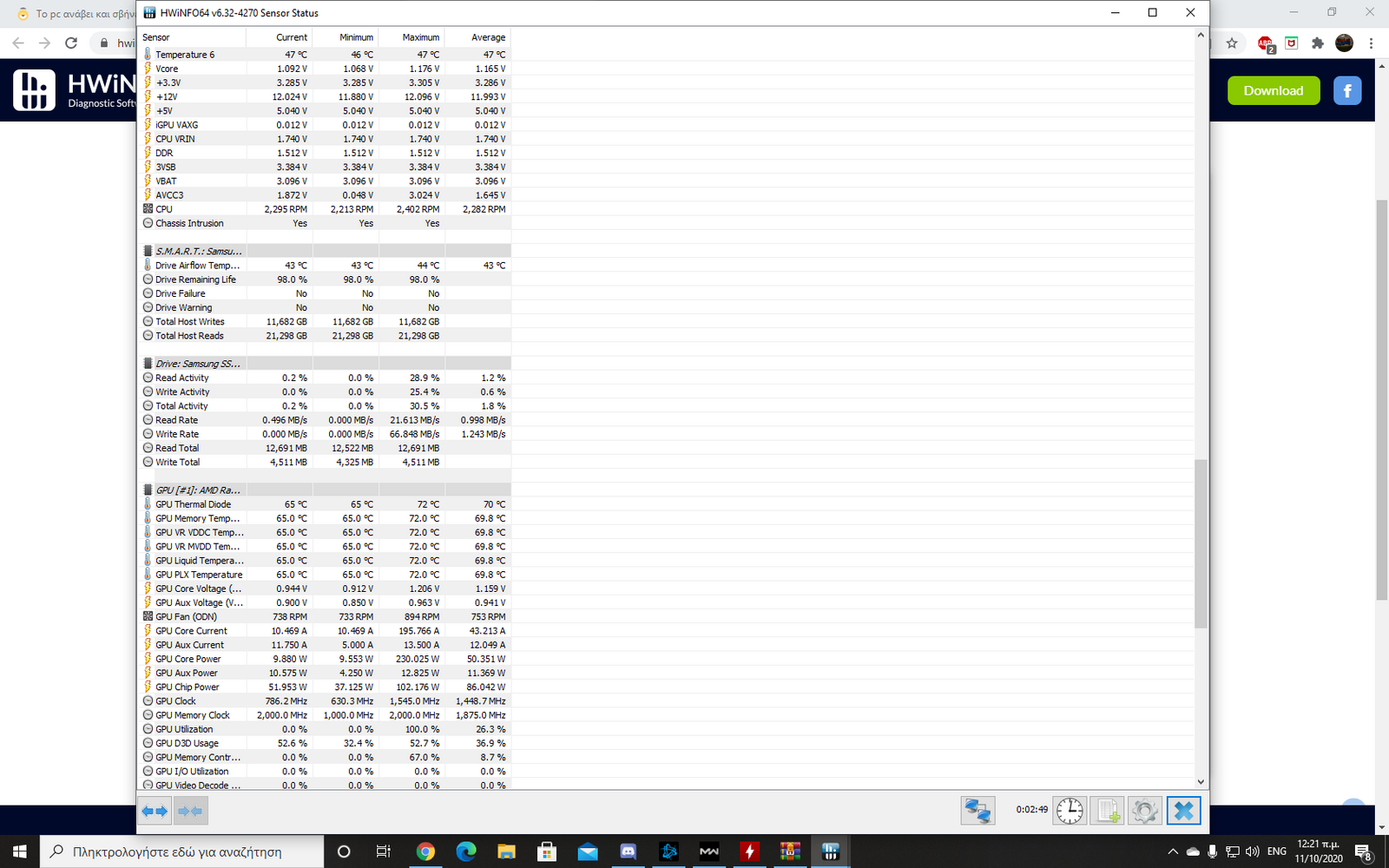Screen dimensions: 1389x868
Task: Select the GPU Core Power row
Action: coord(325,659)
